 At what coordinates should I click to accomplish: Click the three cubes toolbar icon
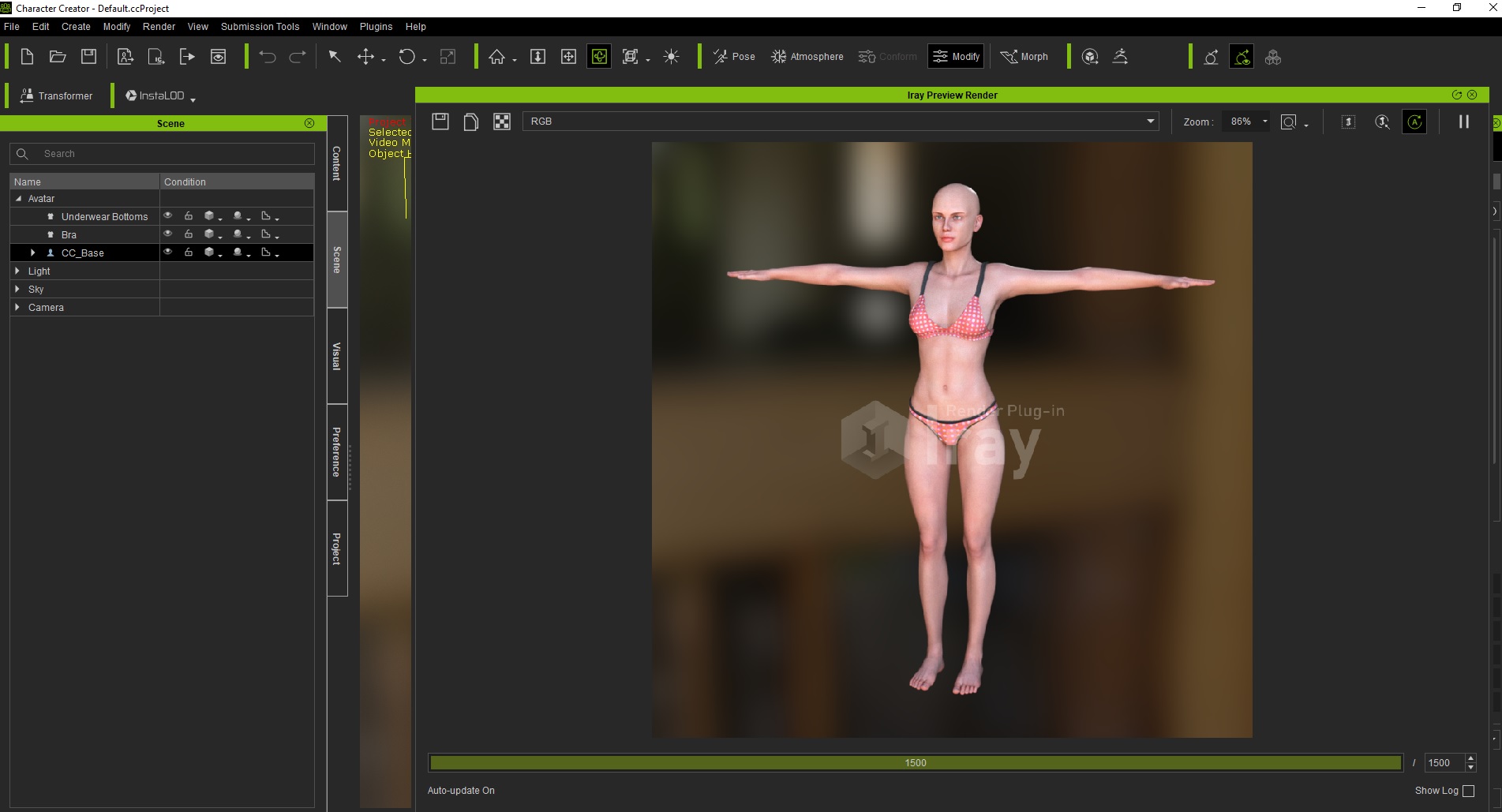[1272, 57]
